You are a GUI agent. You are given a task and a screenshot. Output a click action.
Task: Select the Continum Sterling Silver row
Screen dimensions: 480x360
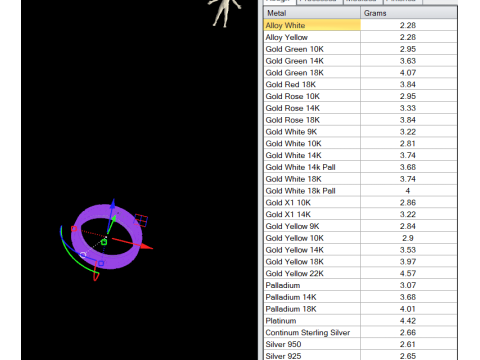coord(360,333)
